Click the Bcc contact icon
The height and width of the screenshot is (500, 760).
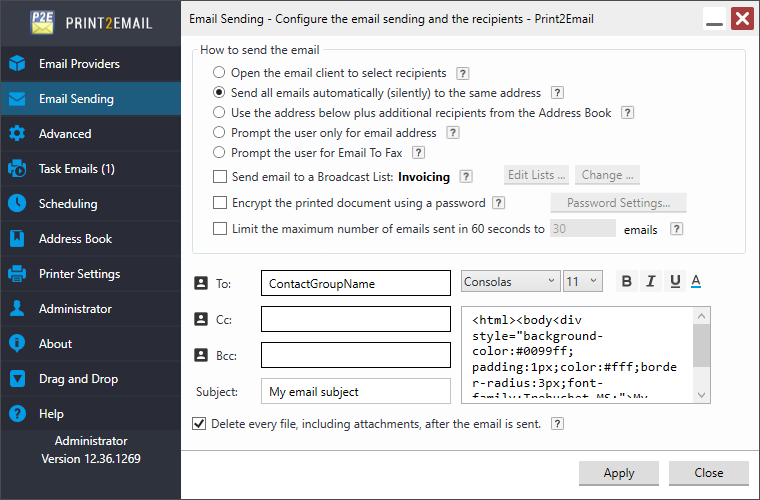[200, 354]
